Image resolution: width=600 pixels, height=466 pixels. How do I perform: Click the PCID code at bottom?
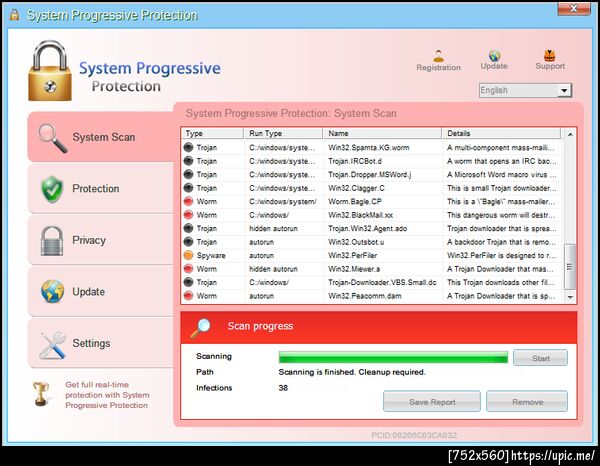pos(414,435)
